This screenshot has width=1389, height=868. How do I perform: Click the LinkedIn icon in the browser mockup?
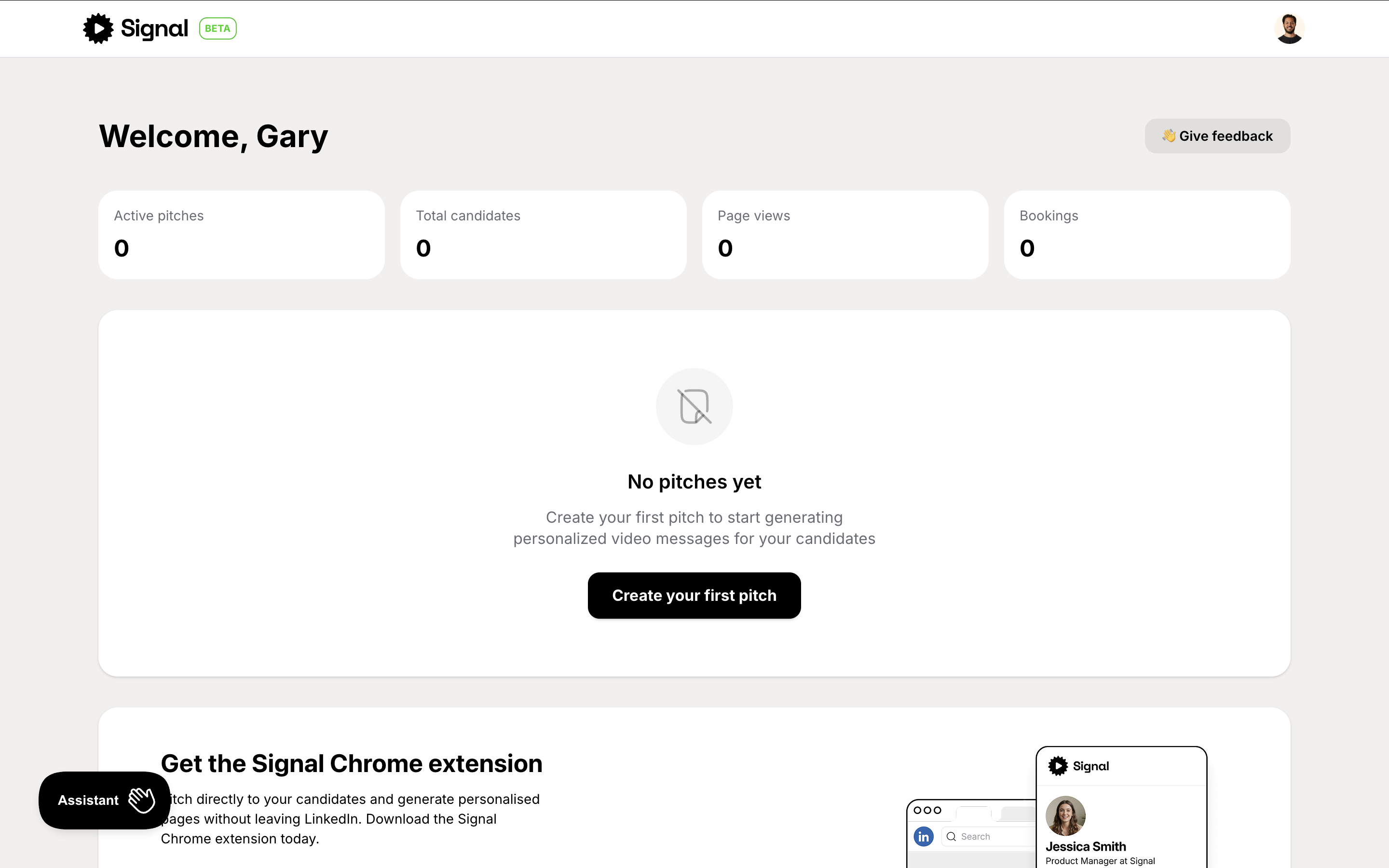pyautogui.click(x=924, y=837)
